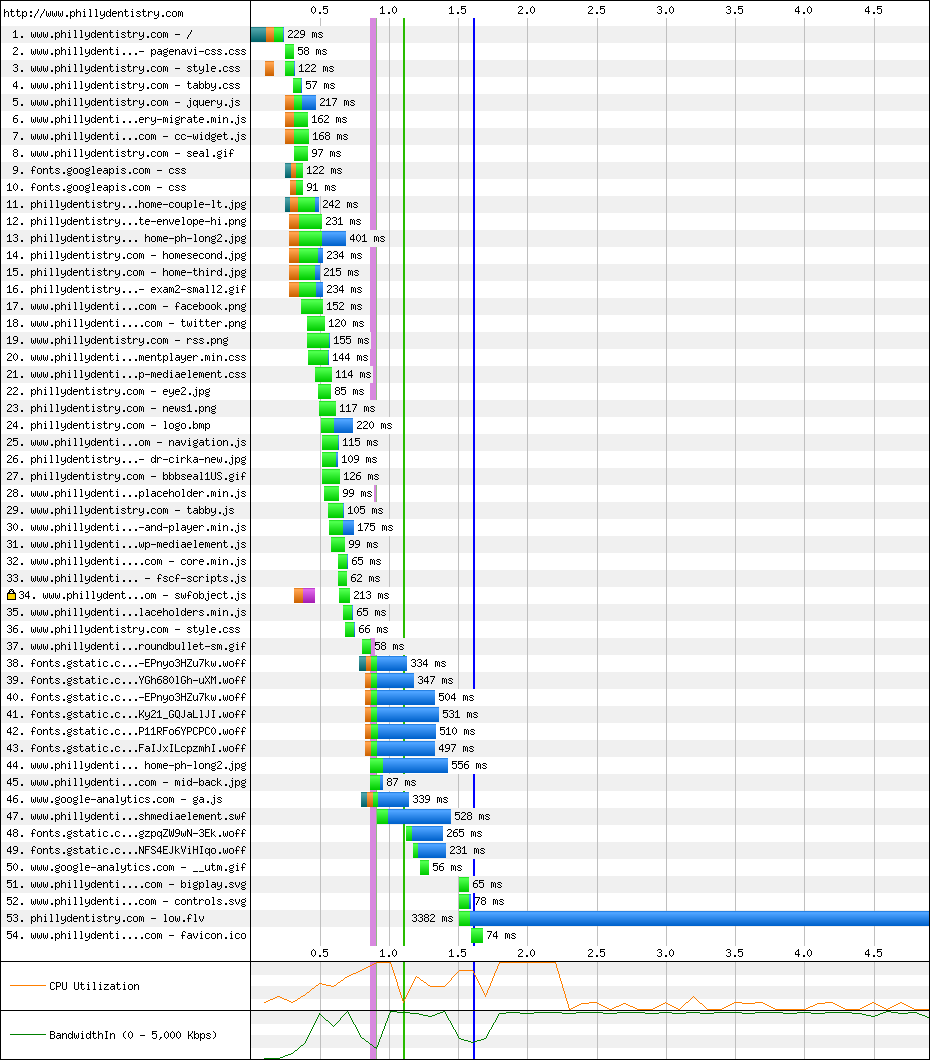Click the 4.5 second mark on top axis
This screenshot has width=930, height=1060.
pyautogui.click(x=873, y=10)
